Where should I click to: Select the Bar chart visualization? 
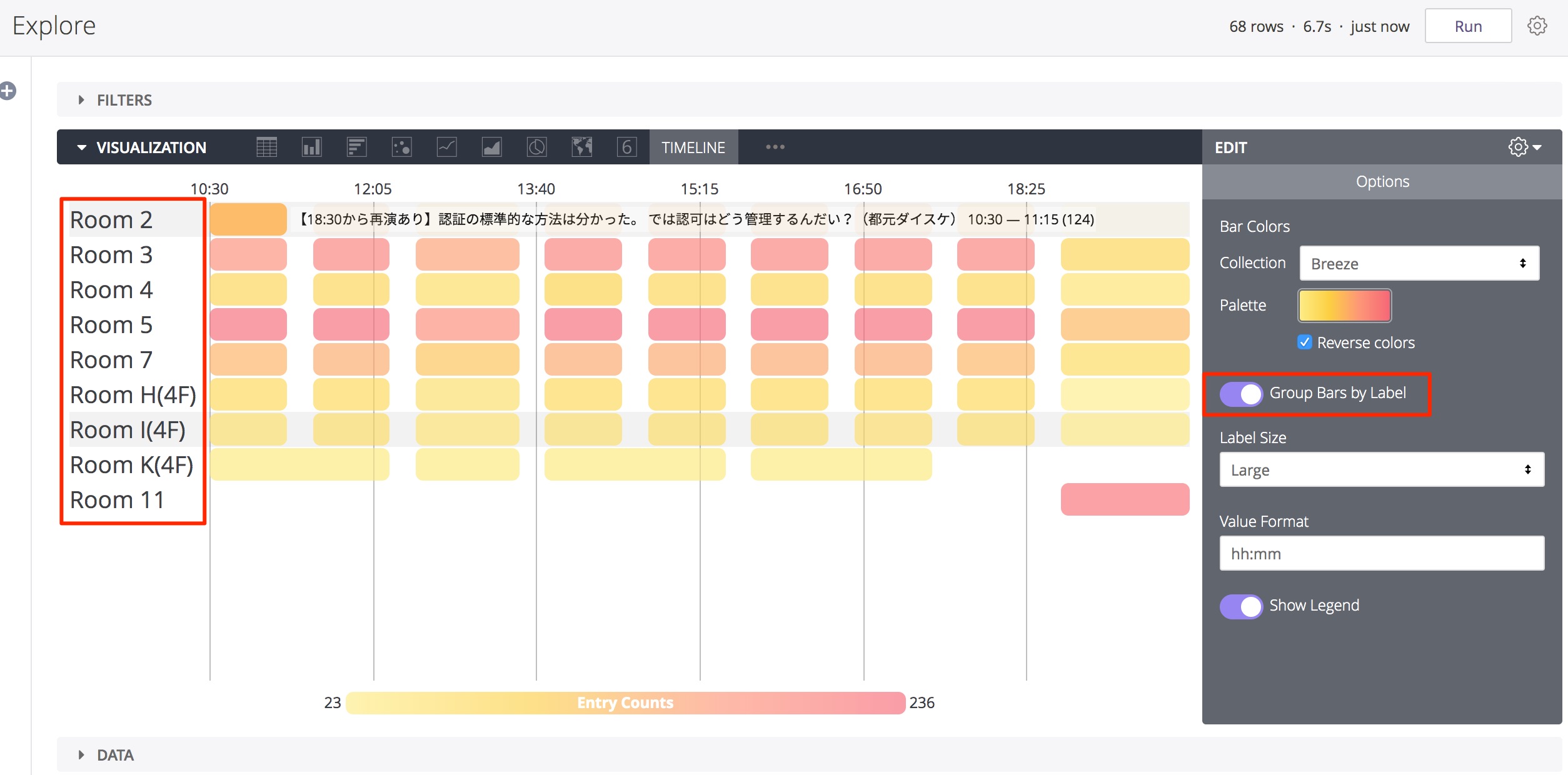point(356,147)
